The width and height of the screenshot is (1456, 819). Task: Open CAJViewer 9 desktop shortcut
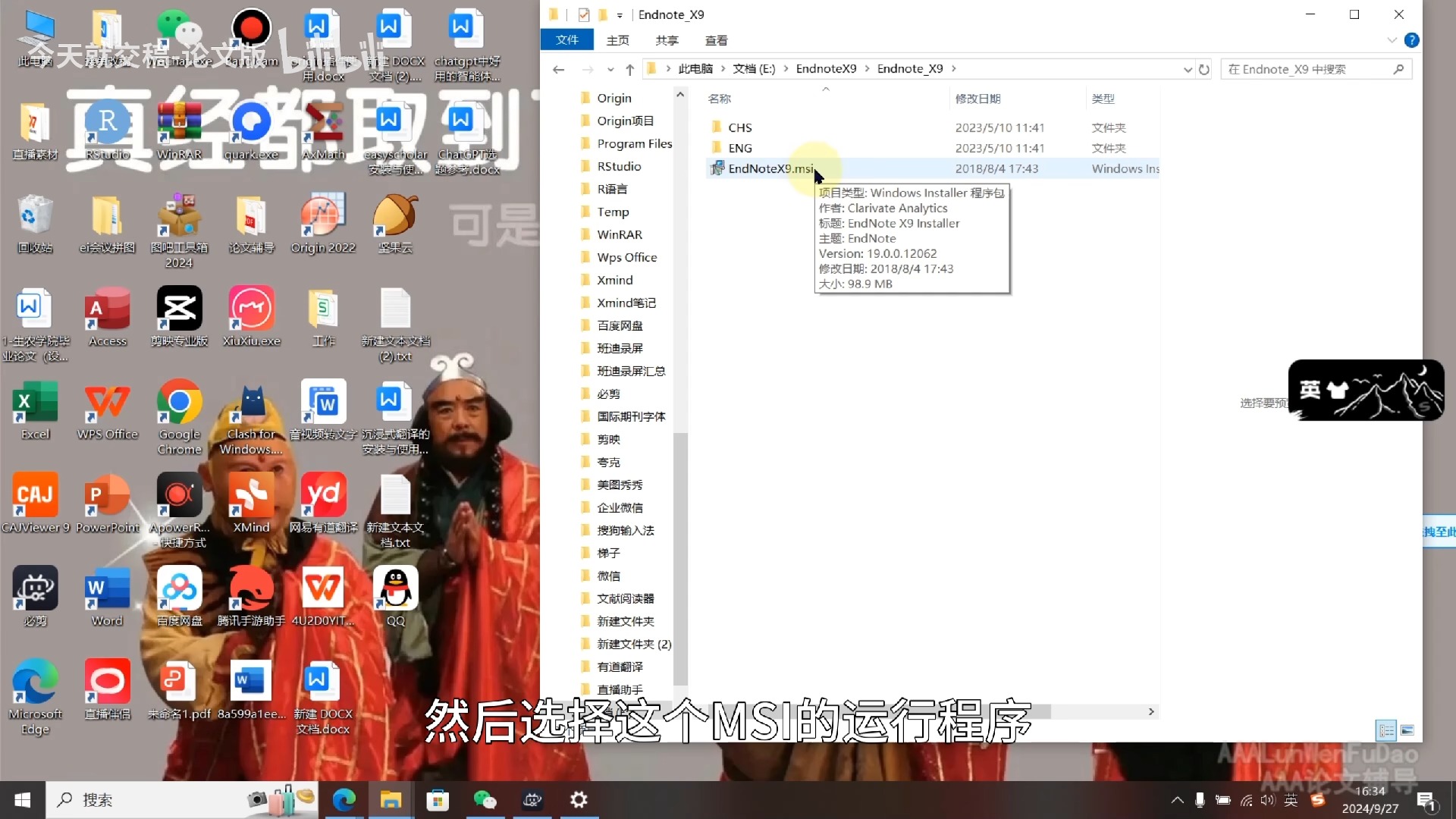tap(36, 504)
